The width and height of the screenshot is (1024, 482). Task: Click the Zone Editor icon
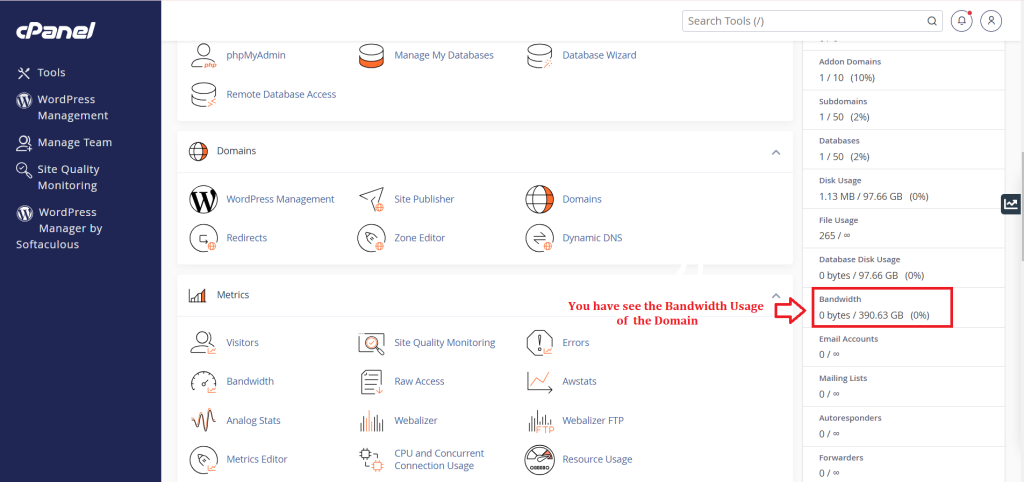coord(372,238)
